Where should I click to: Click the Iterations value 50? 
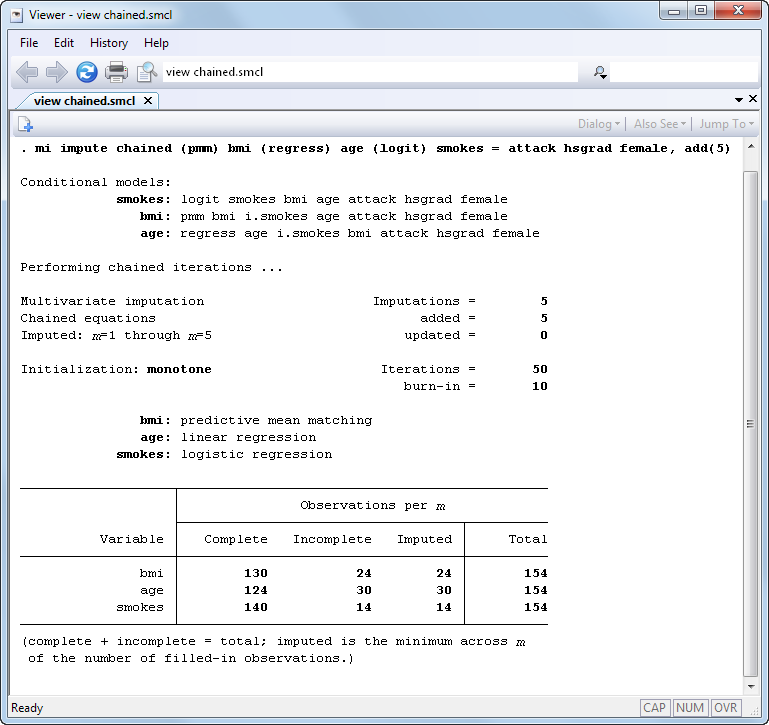click(540, 369)
